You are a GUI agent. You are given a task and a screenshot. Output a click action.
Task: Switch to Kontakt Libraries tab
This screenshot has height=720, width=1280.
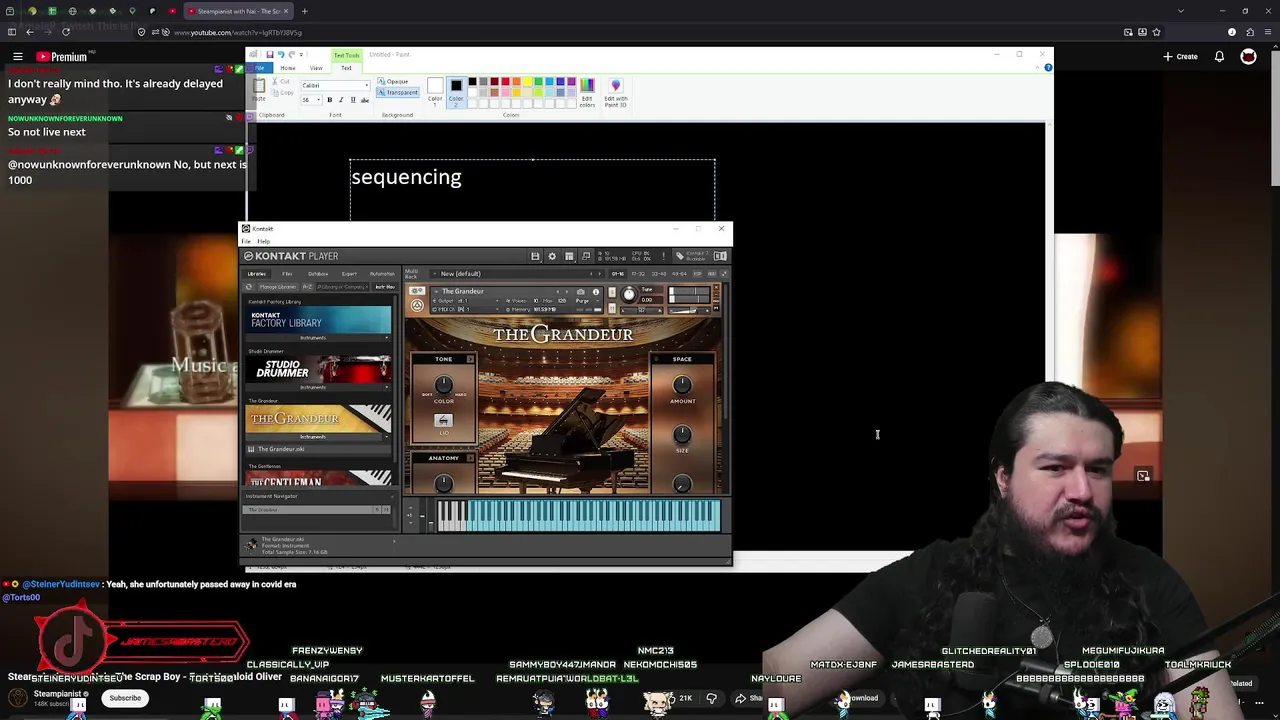[257, 274]
